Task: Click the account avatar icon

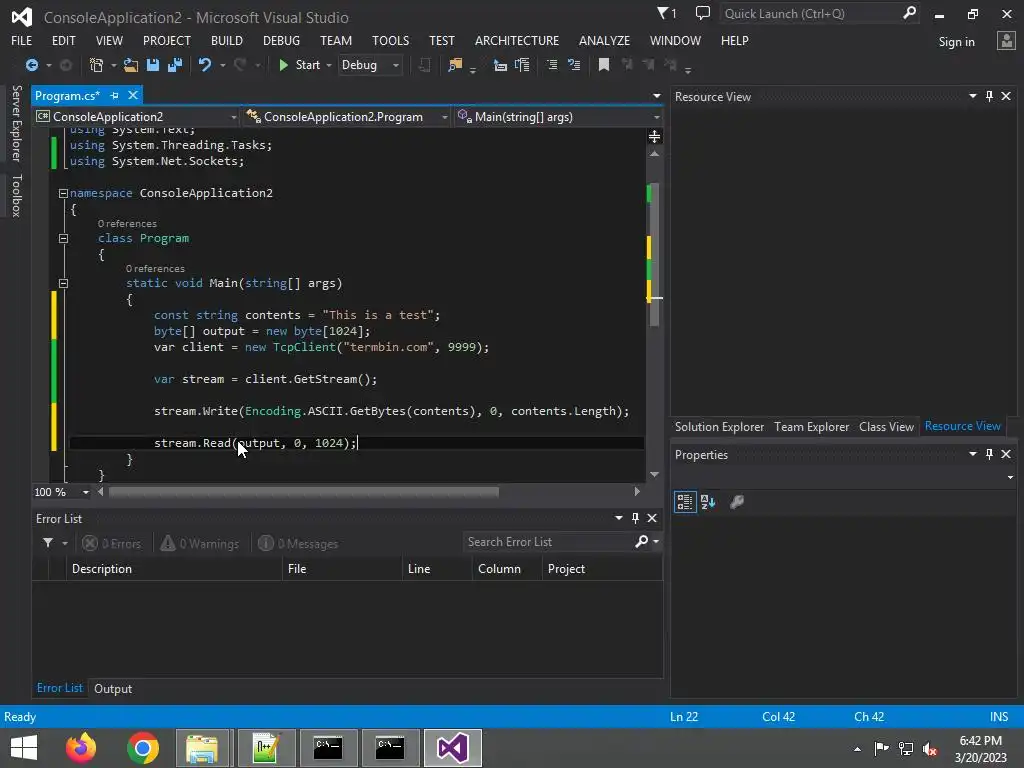Action: tap(1006, 41)
